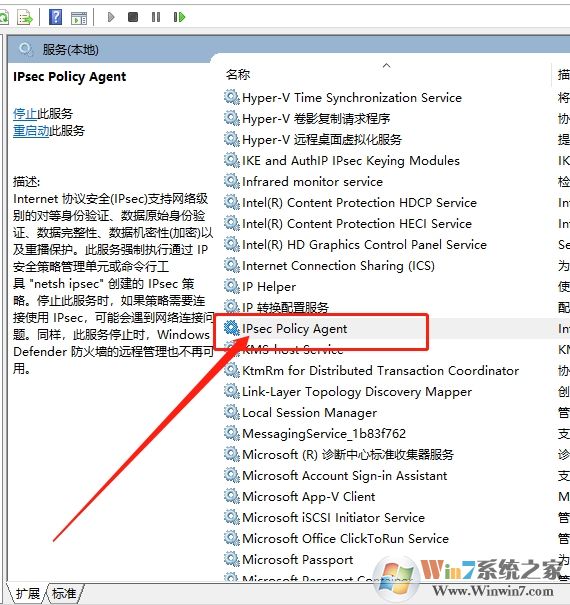
Task: Click gear icon beside Local Session Manager
Action: (232, 412)
